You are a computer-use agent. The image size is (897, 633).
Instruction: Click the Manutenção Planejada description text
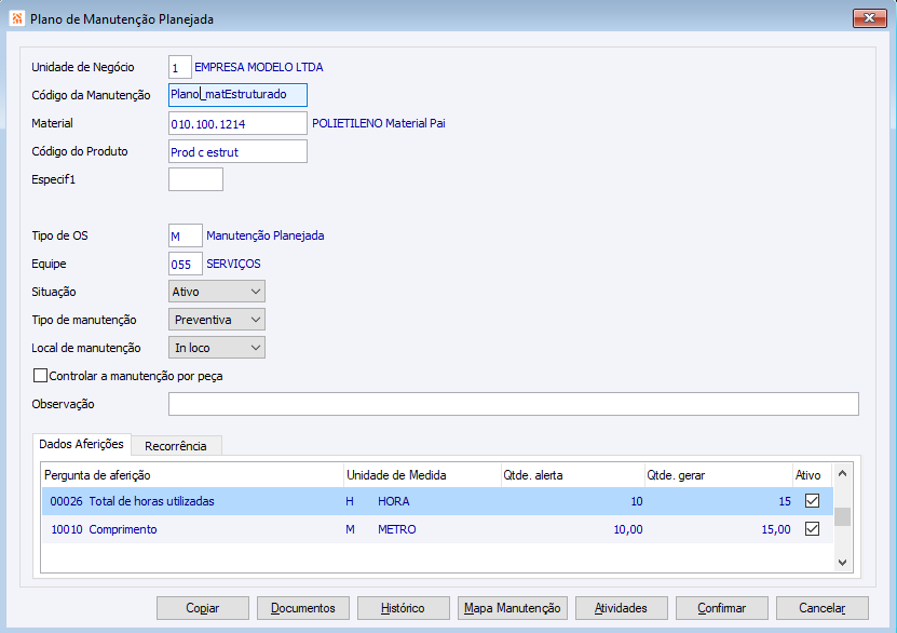265,236
